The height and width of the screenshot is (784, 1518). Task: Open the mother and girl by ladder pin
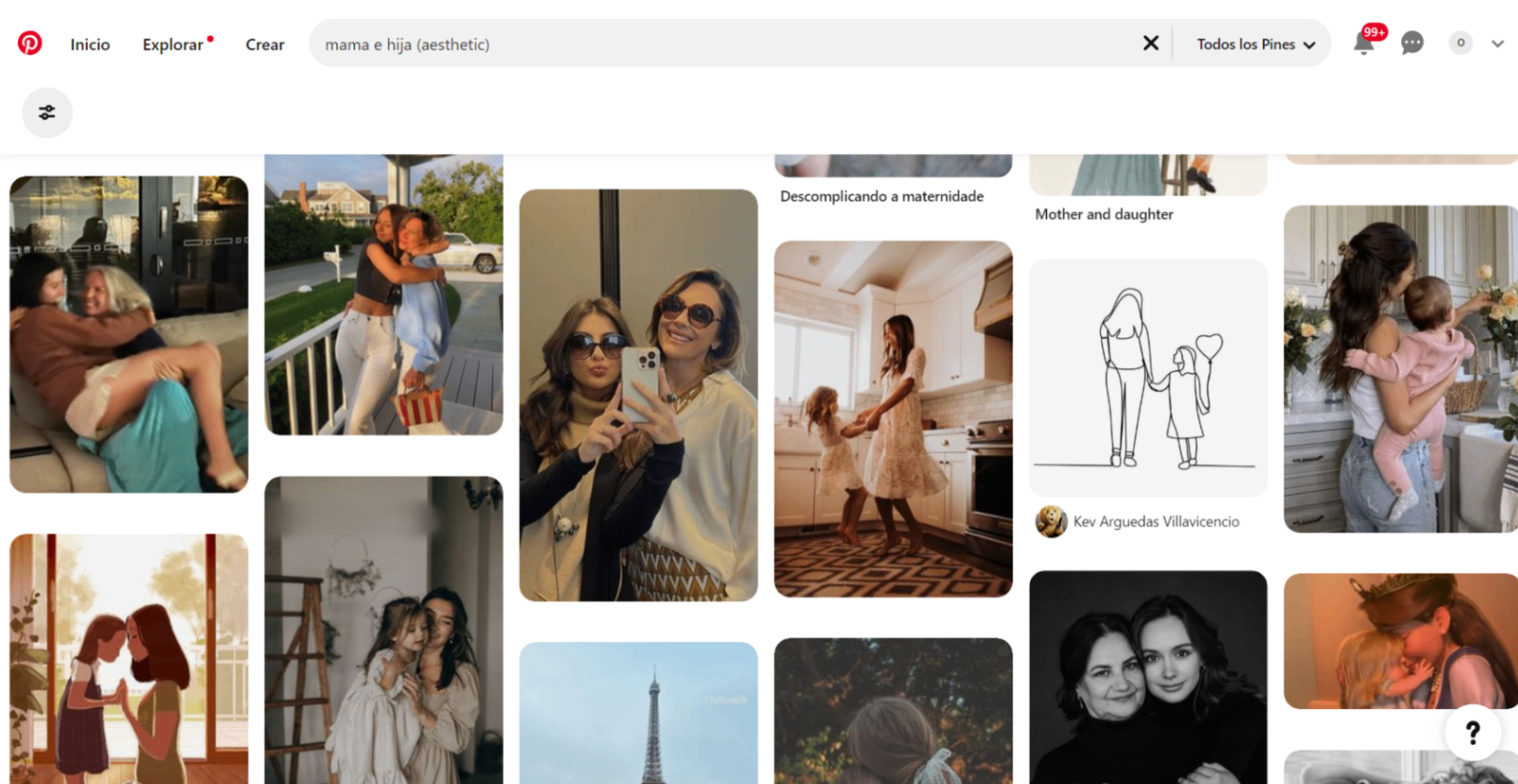tap(383, 630)
